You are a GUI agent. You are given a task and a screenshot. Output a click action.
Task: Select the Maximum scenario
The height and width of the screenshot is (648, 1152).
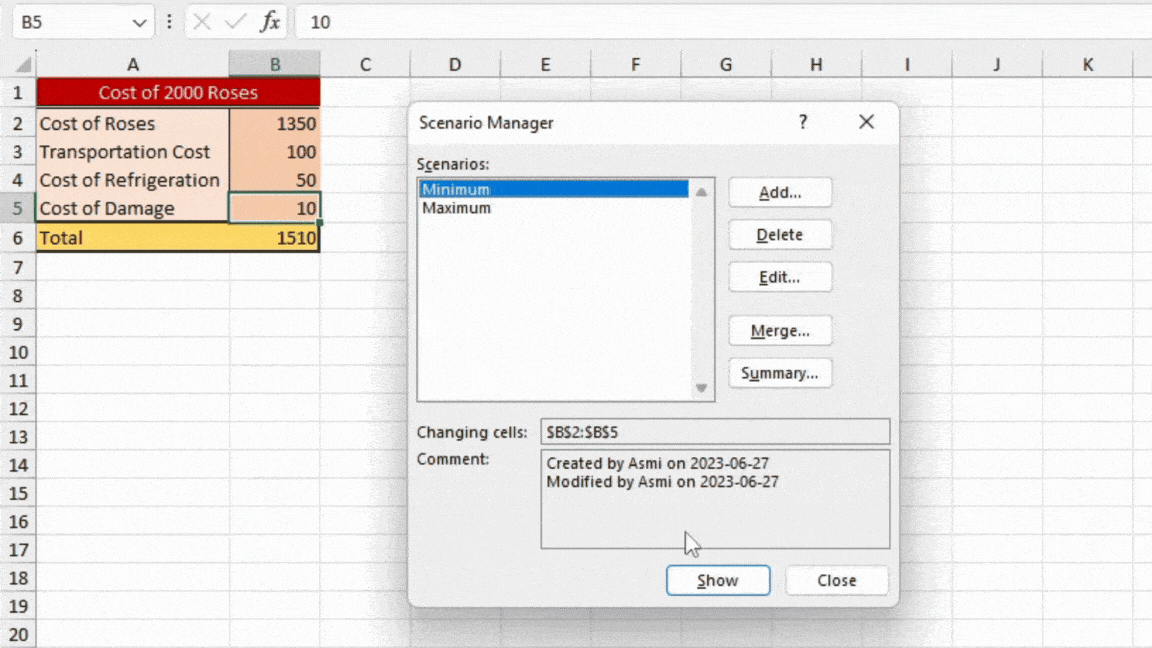point(457,208)
